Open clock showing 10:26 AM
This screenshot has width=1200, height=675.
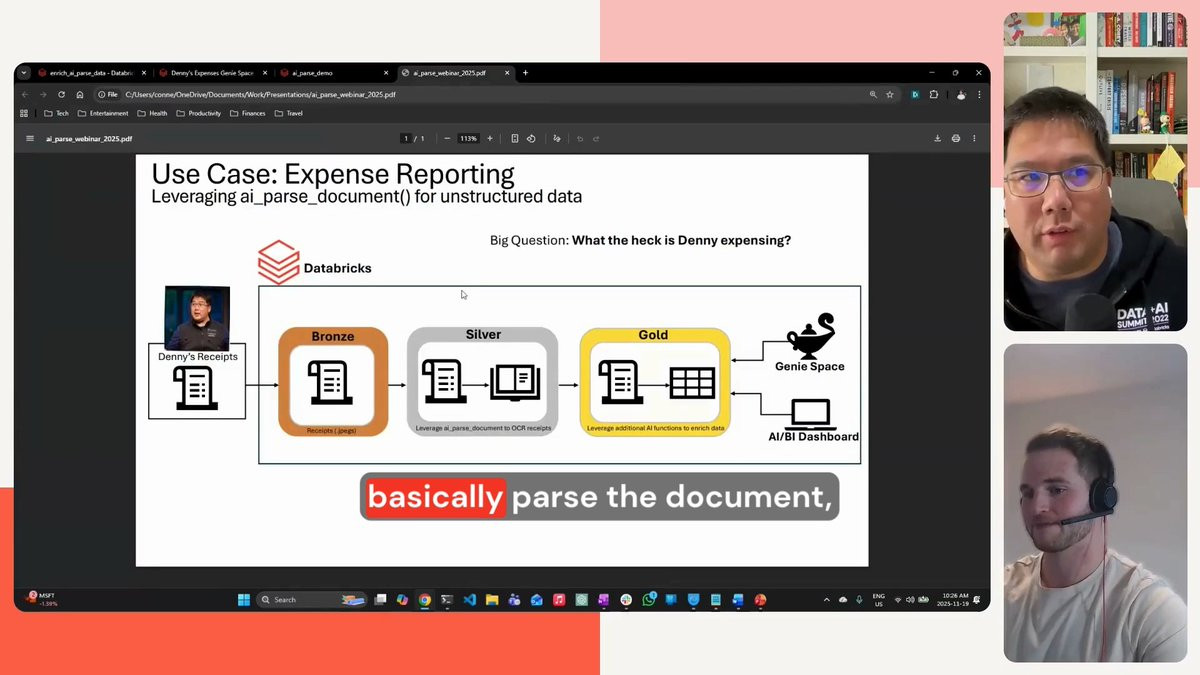click(x=954, y=600)
